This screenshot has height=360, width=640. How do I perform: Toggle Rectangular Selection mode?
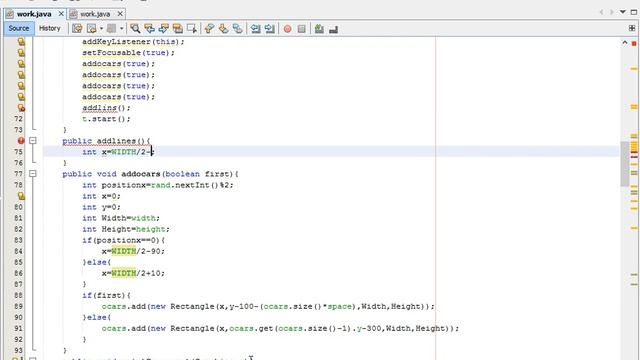click(192, 29)
